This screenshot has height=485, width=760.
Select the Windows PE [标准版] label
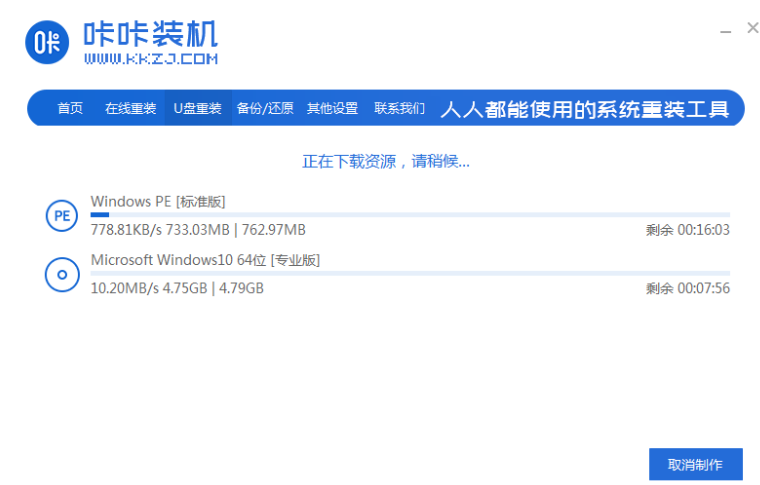tap(165, 201)
